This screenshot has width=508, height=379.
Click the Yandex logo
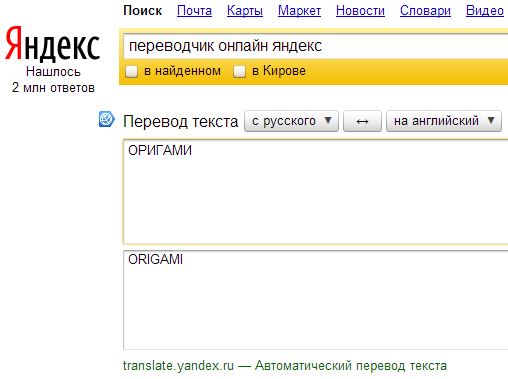click(52, 44)
